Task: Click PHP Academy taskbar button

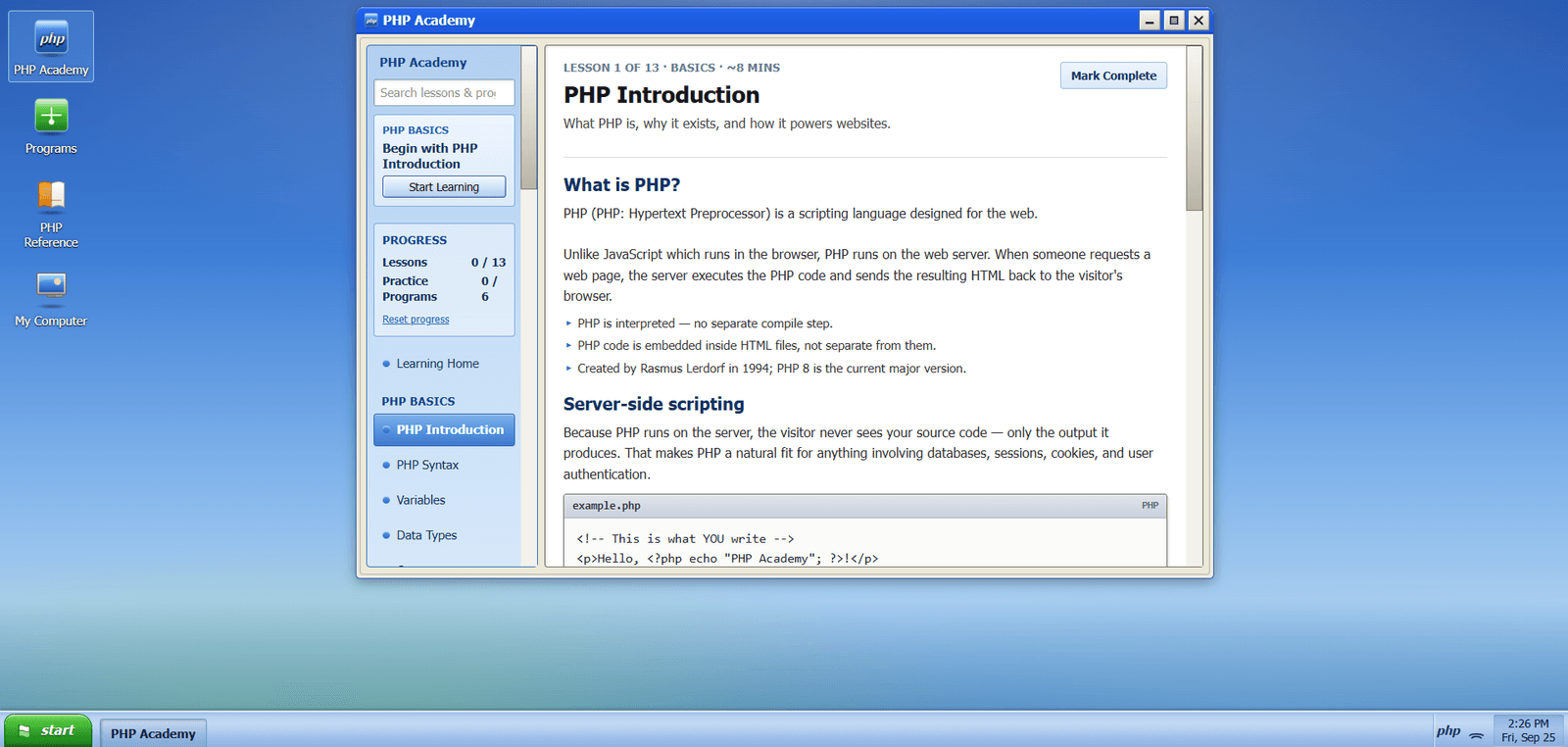Action: 153,733
